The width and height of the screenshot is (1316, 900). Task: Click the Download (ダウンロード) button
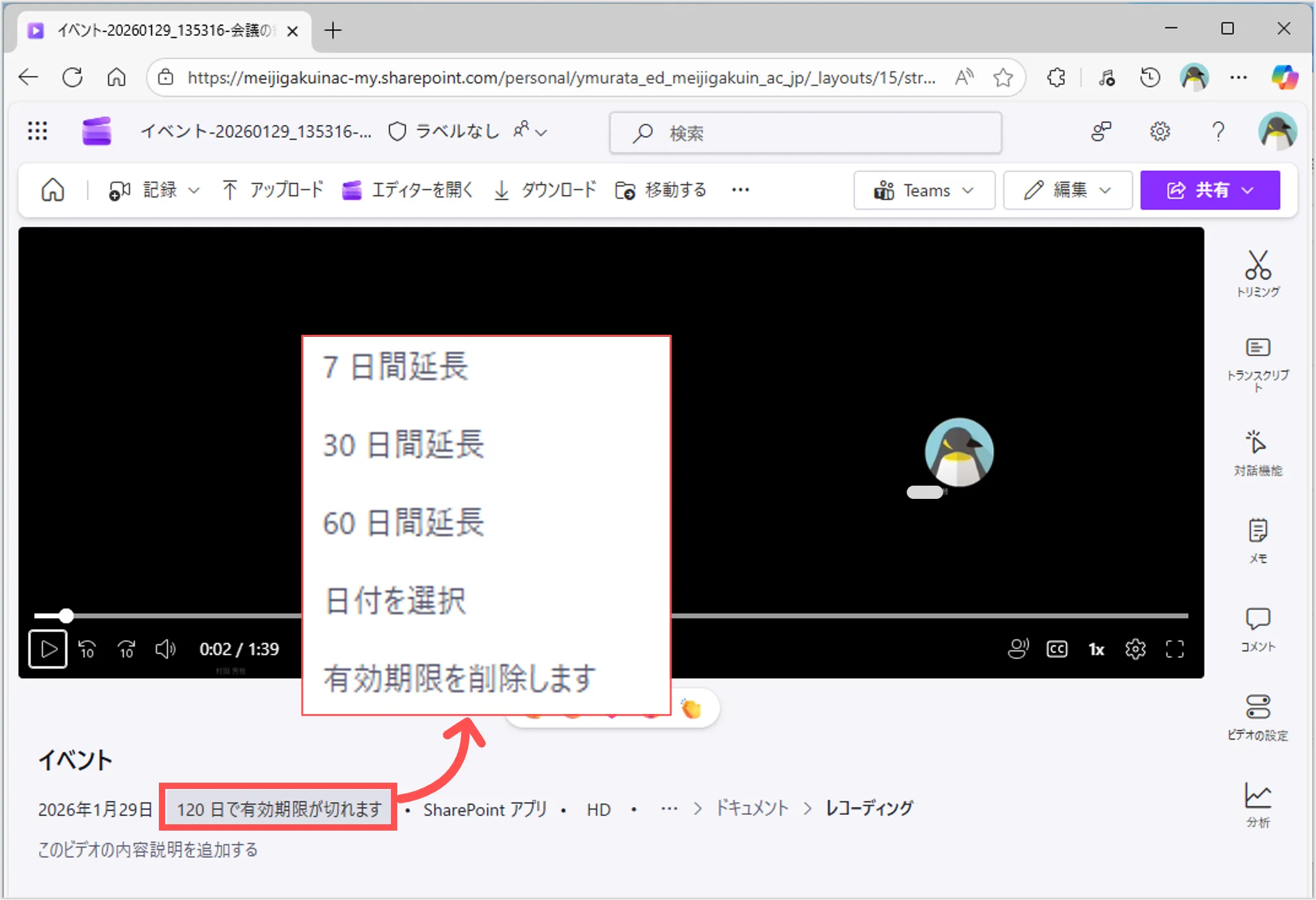pos(545,190)
